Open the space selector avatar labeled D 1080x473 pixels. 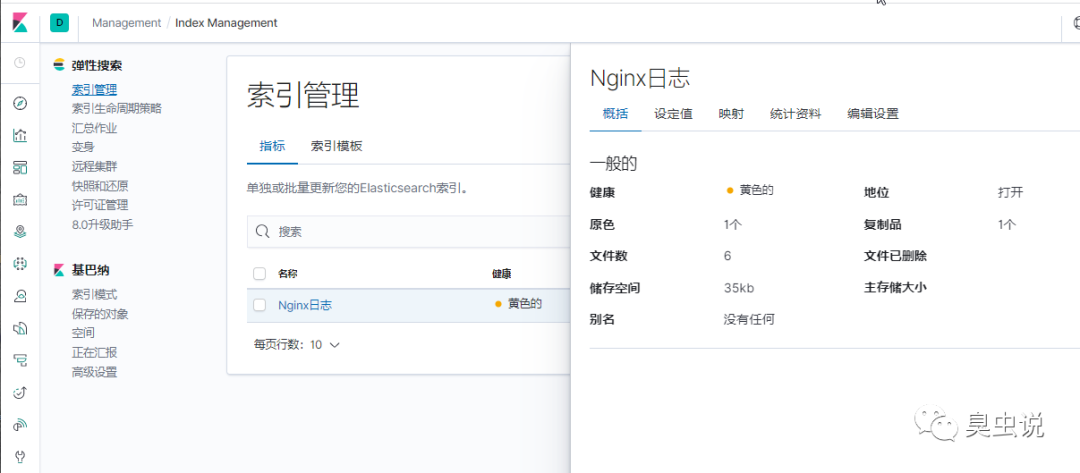coord(59,23)
